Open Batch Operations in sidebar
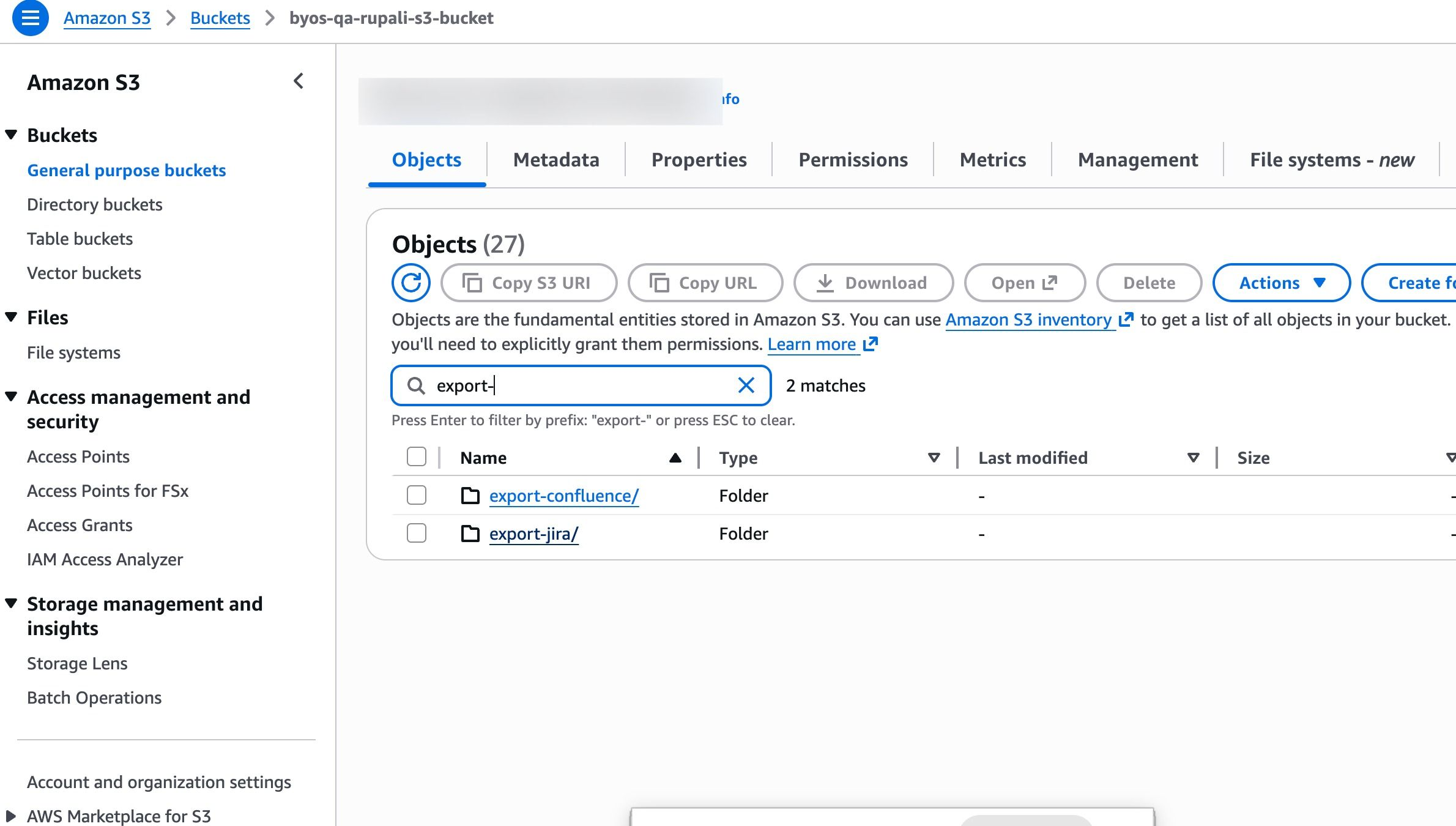The height and width of the screenshot is (826, 1456). coord(94,698)
